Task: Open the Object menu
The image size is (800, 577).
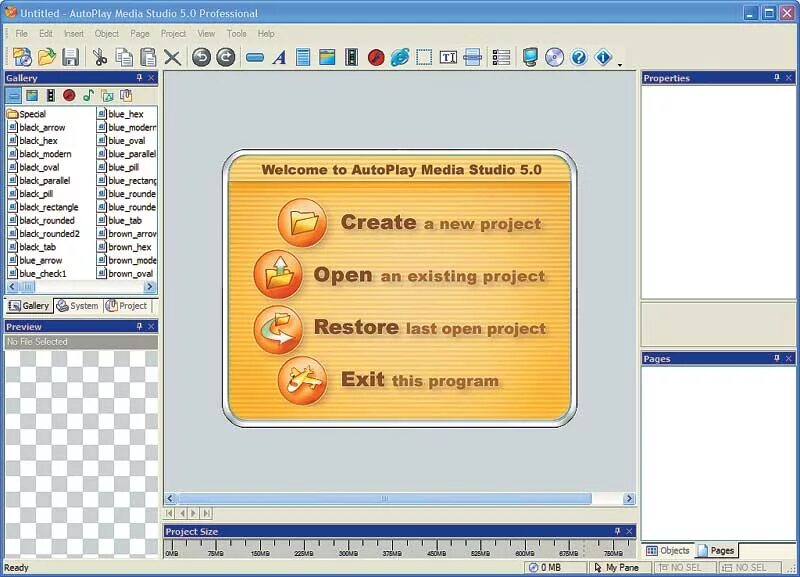Action: pyautogui.click(x=107, y=34)
